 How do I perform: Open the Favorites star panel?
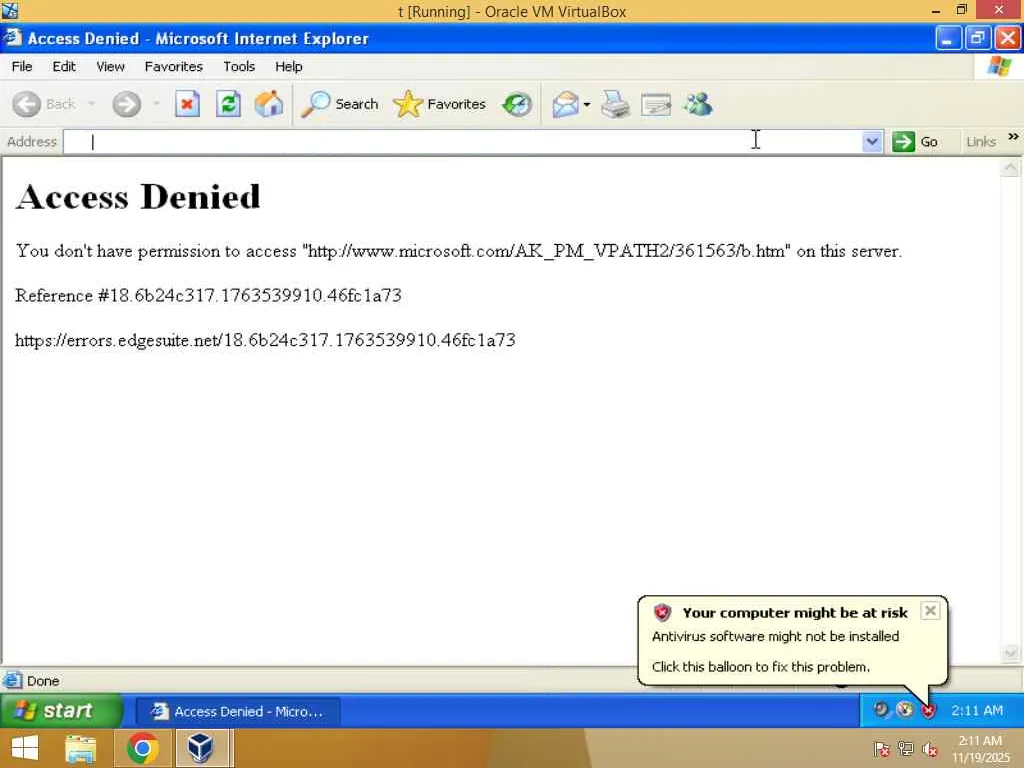(x=440, y=104)
